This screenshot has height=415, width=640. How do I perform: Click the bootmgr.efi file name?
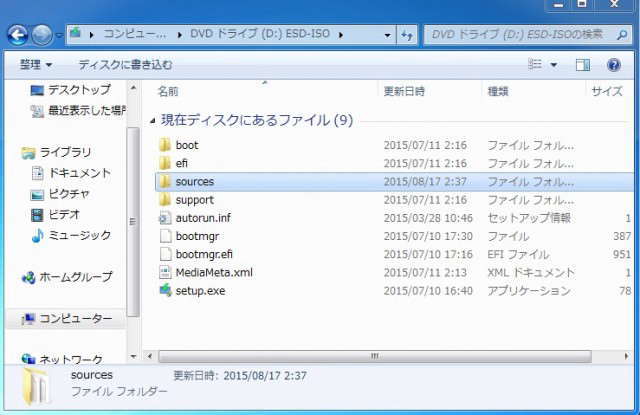click(204, 254)
